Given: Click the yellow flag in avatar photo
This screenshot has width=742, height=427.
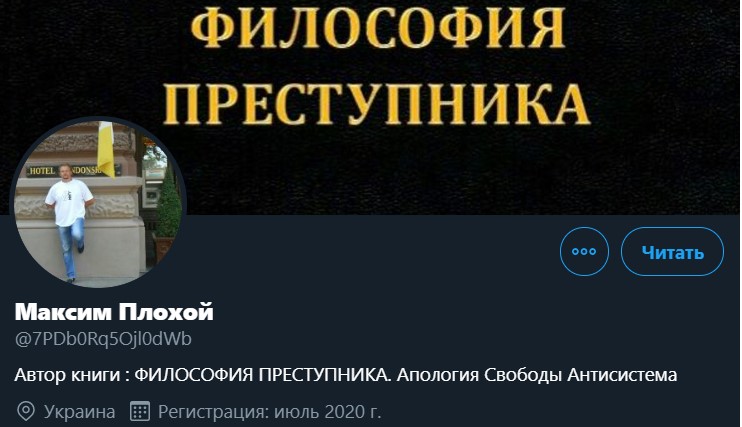Looking at the screenshot, I should [x=106, y=149].
